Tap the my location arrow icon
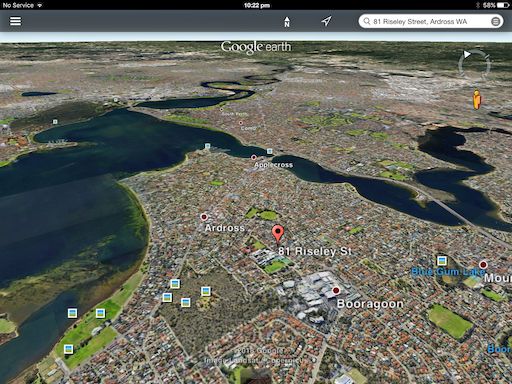 (326, 21)
